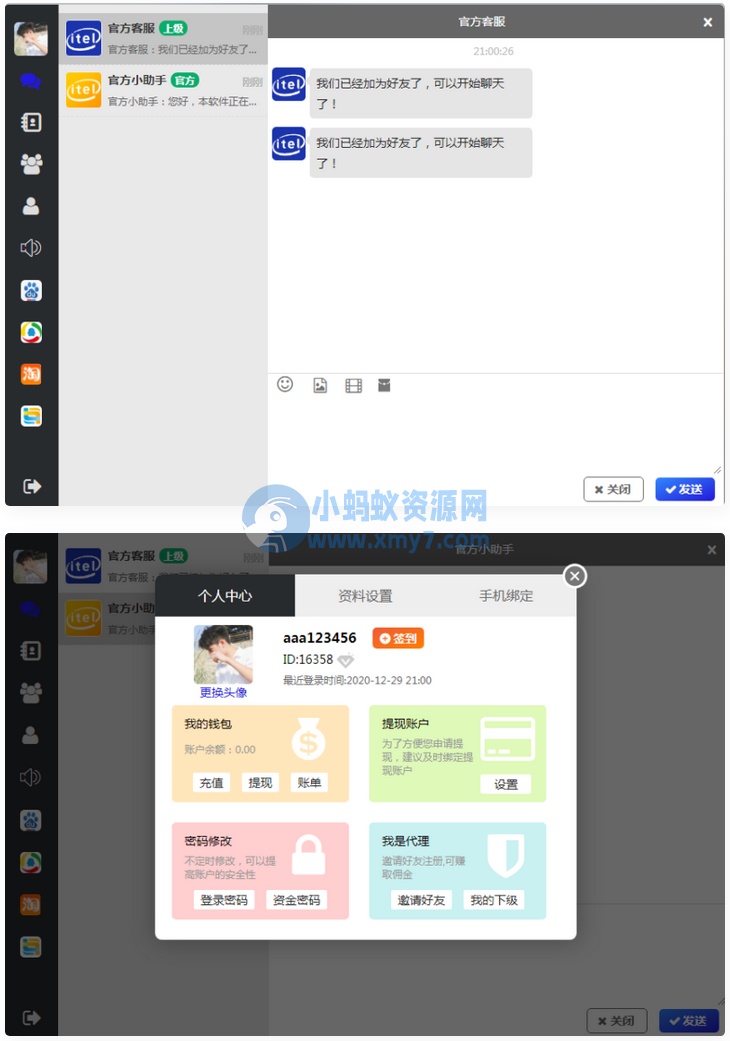The image size is (730, 1041).
Task: Open chat messages icon in top window sidebar
Action: [31, 81]
